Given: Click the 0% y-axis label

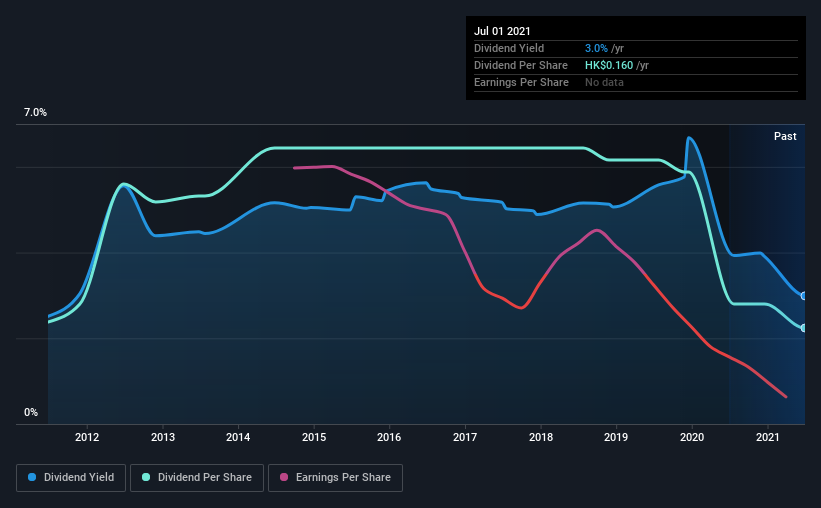Looking at the screenshot, I should pos(31,412).
